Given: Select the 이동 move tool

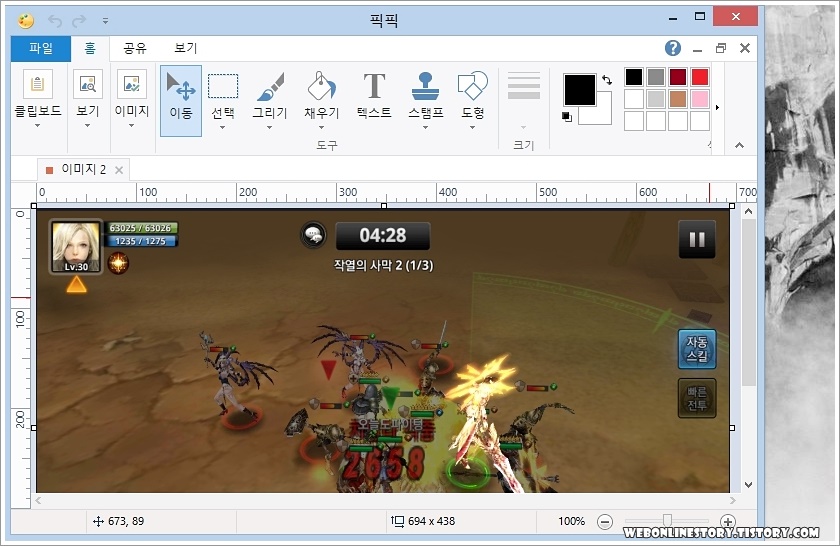Looking at the screenshot, I should tap(181, 101).
